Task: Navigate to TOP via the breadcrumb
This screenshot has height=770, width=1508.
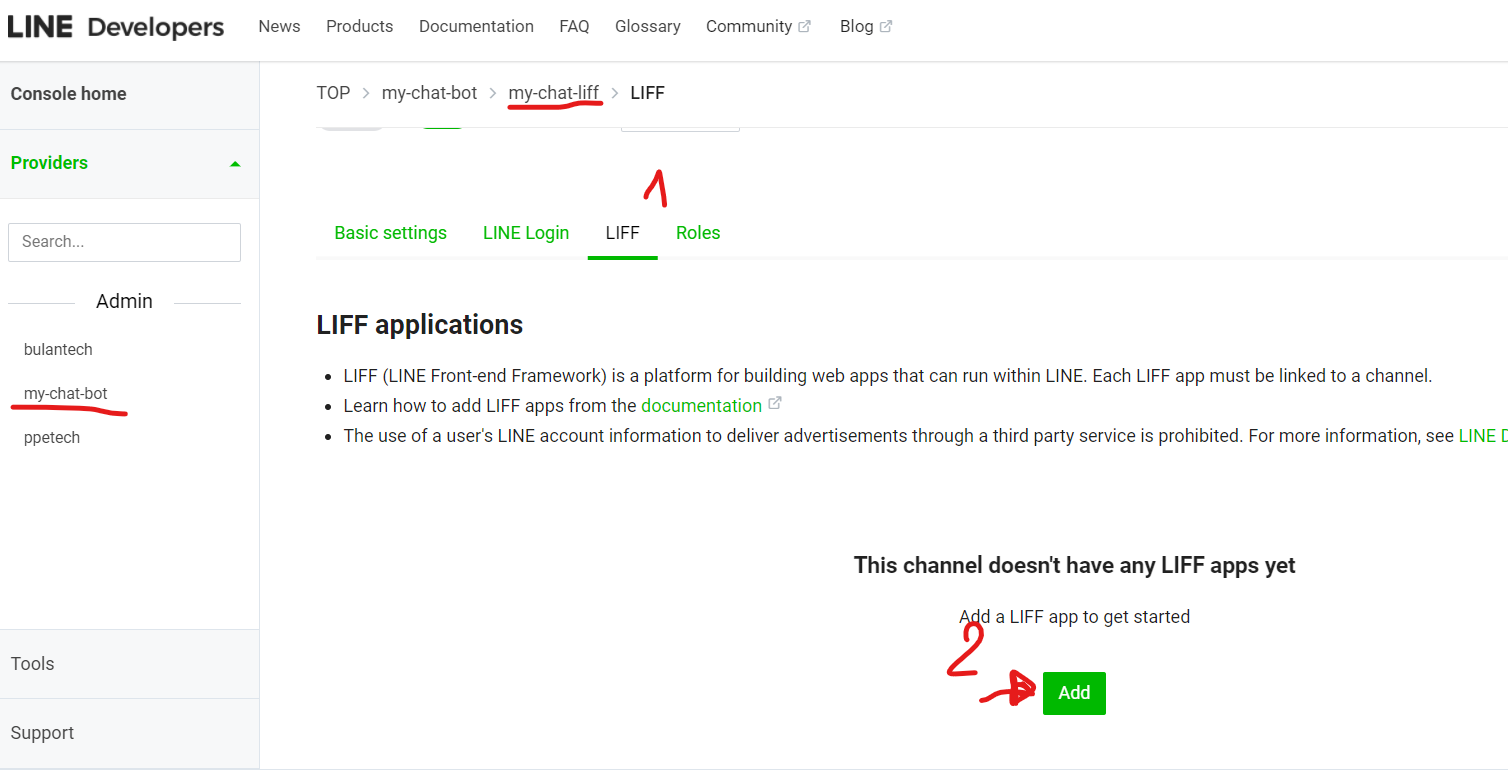Action: [334, 92]
